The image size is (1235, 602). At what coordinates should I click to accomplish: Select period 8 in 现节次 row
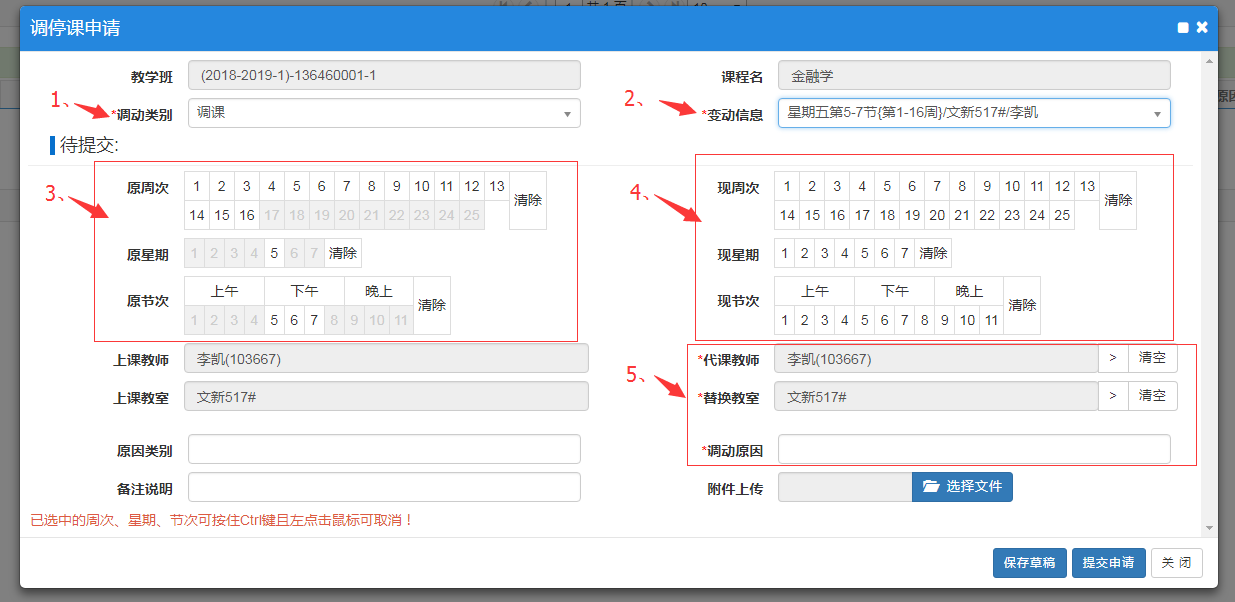coord(925,320)
